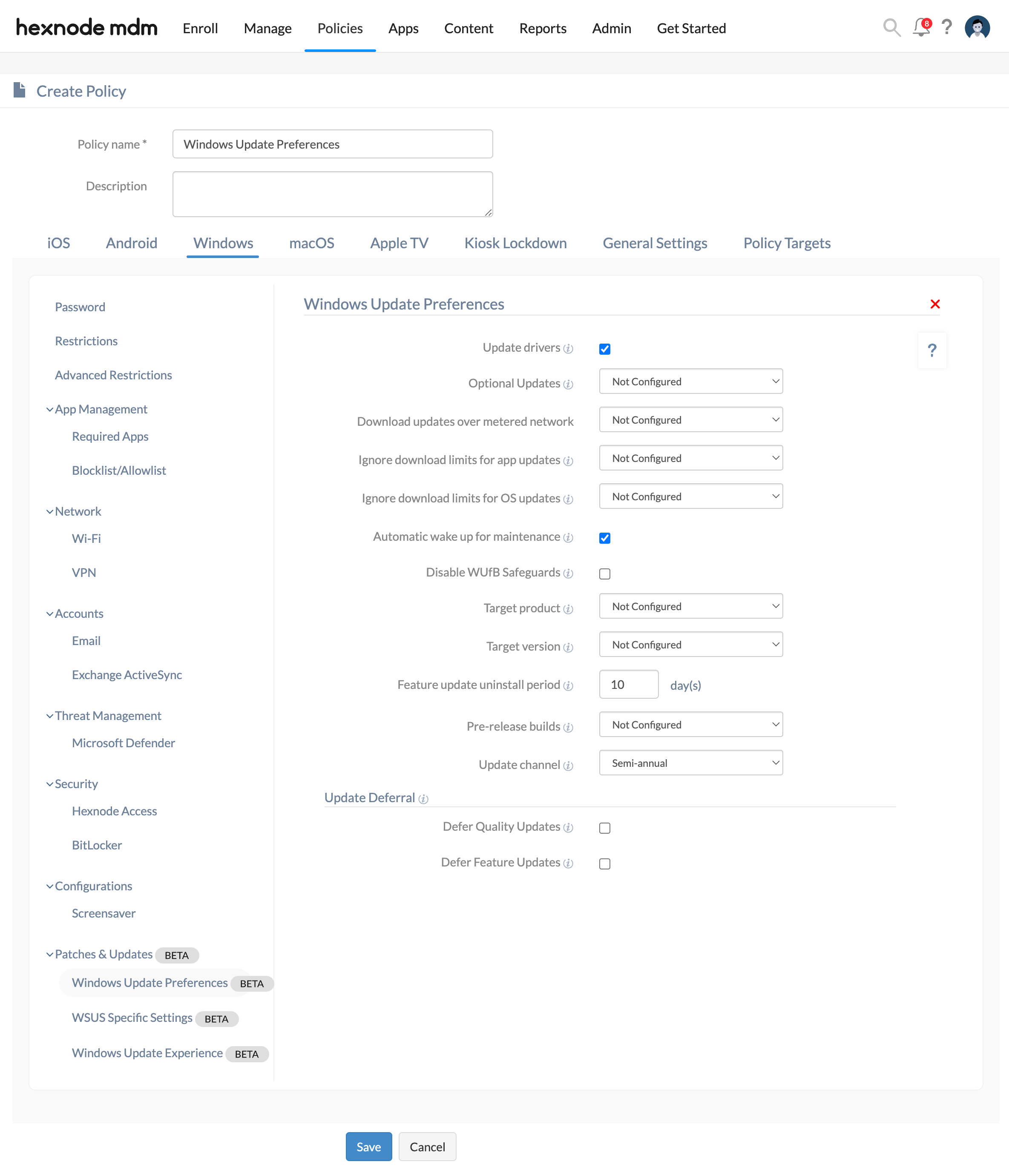Open the help question mark in header

click(946, 27)
